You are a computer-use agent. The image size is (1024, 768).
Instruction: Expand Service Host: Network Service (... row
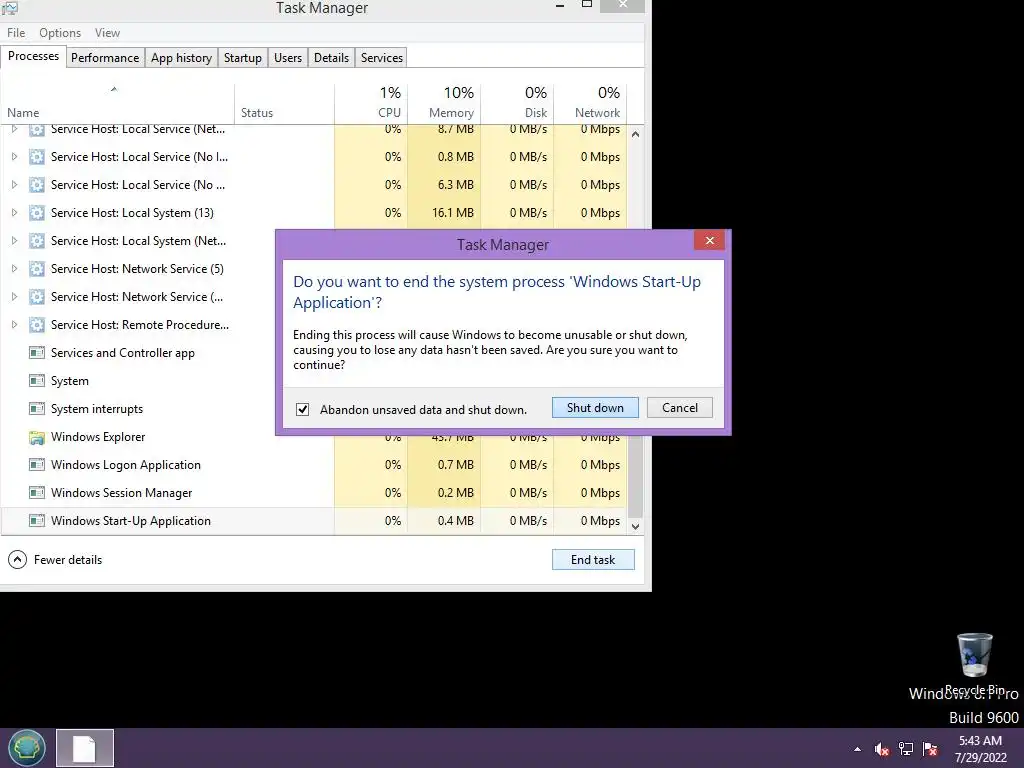(14, 296)
